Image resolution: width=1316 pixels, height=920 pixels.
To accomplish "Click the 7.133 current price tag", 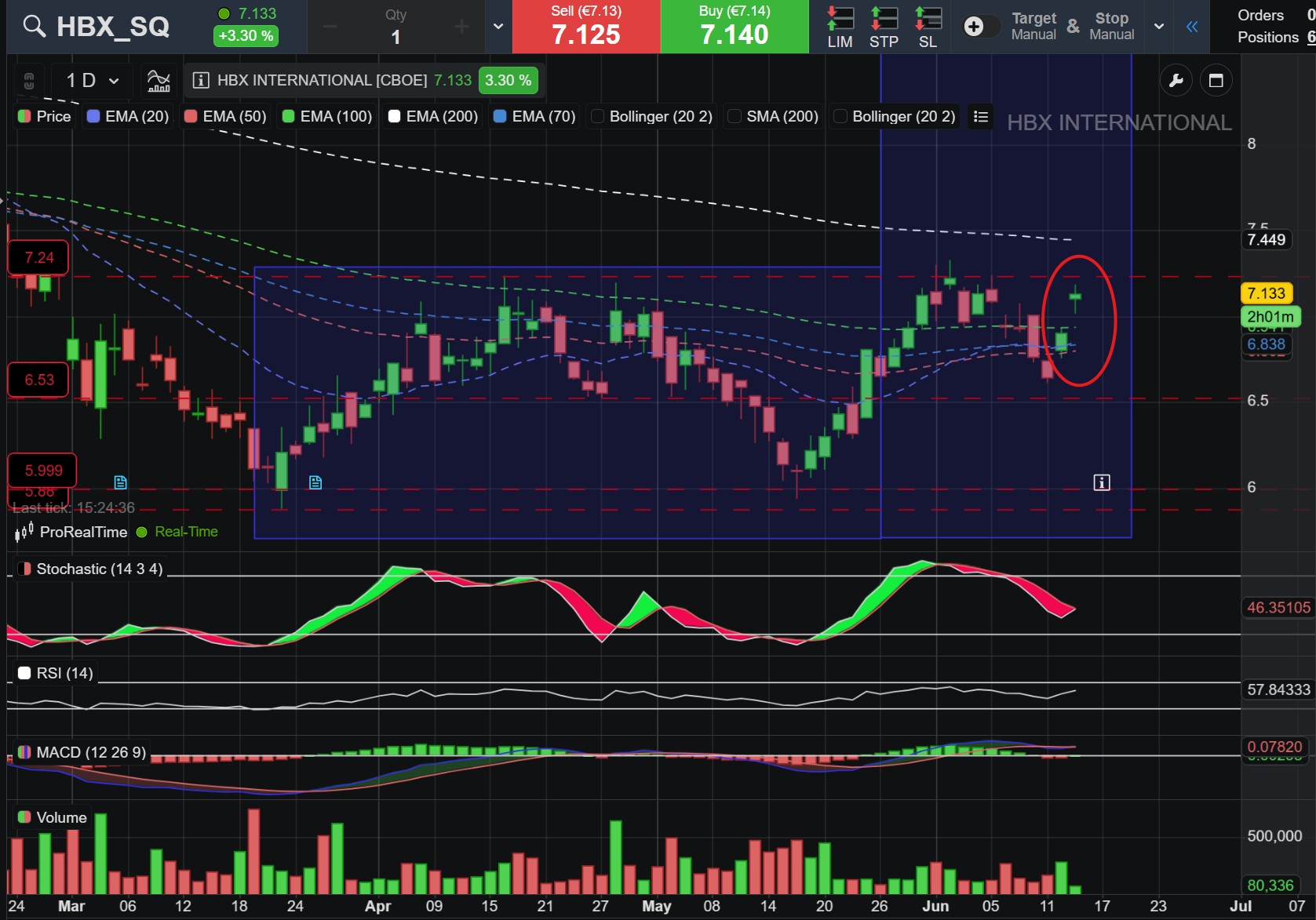I will pos(1266,293).
